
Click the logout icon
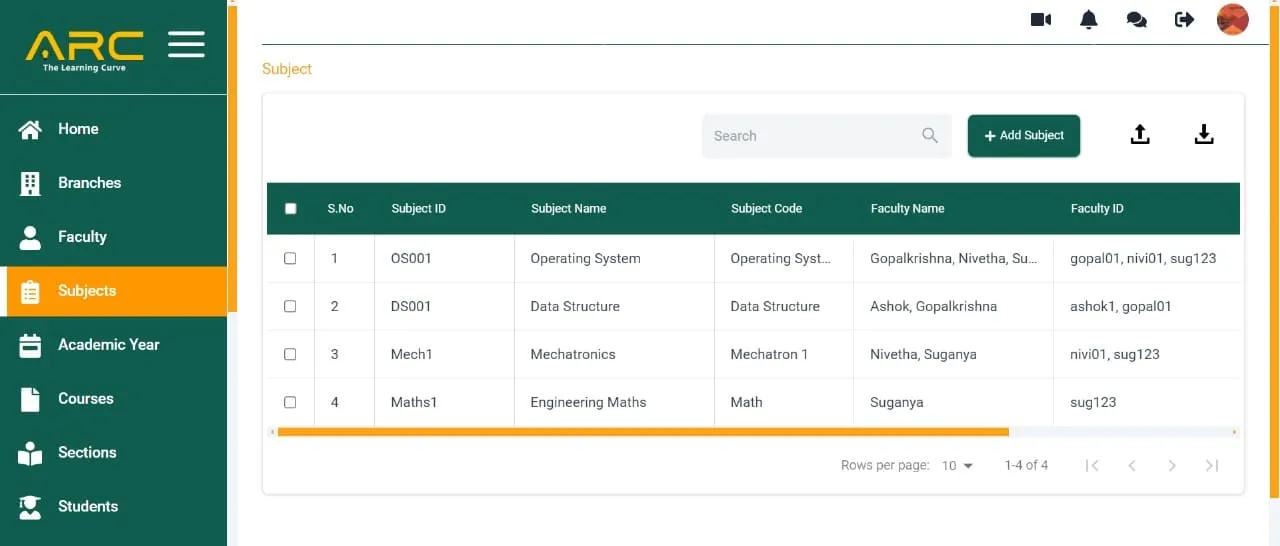(x=1184, y=20)
